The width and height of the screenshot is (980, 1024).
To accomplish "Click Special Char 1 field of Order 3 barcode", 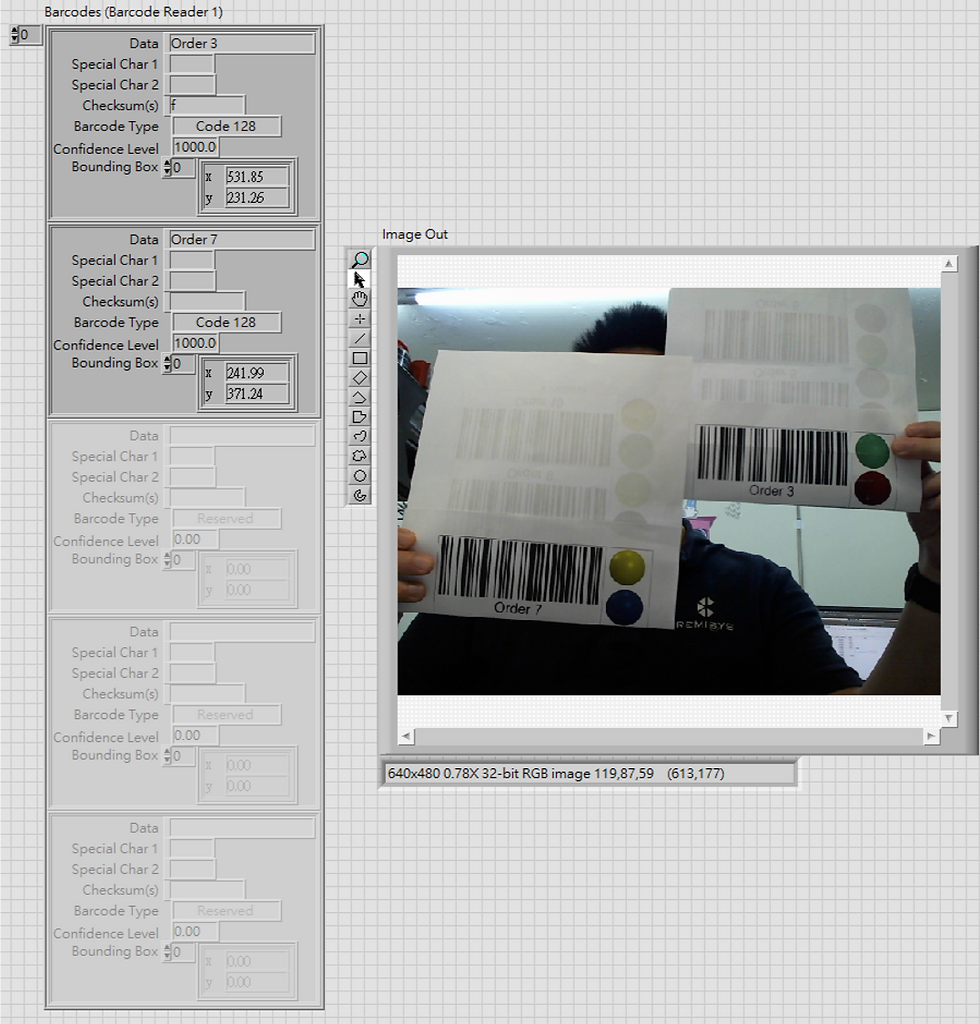I will (x=192, y=64).
